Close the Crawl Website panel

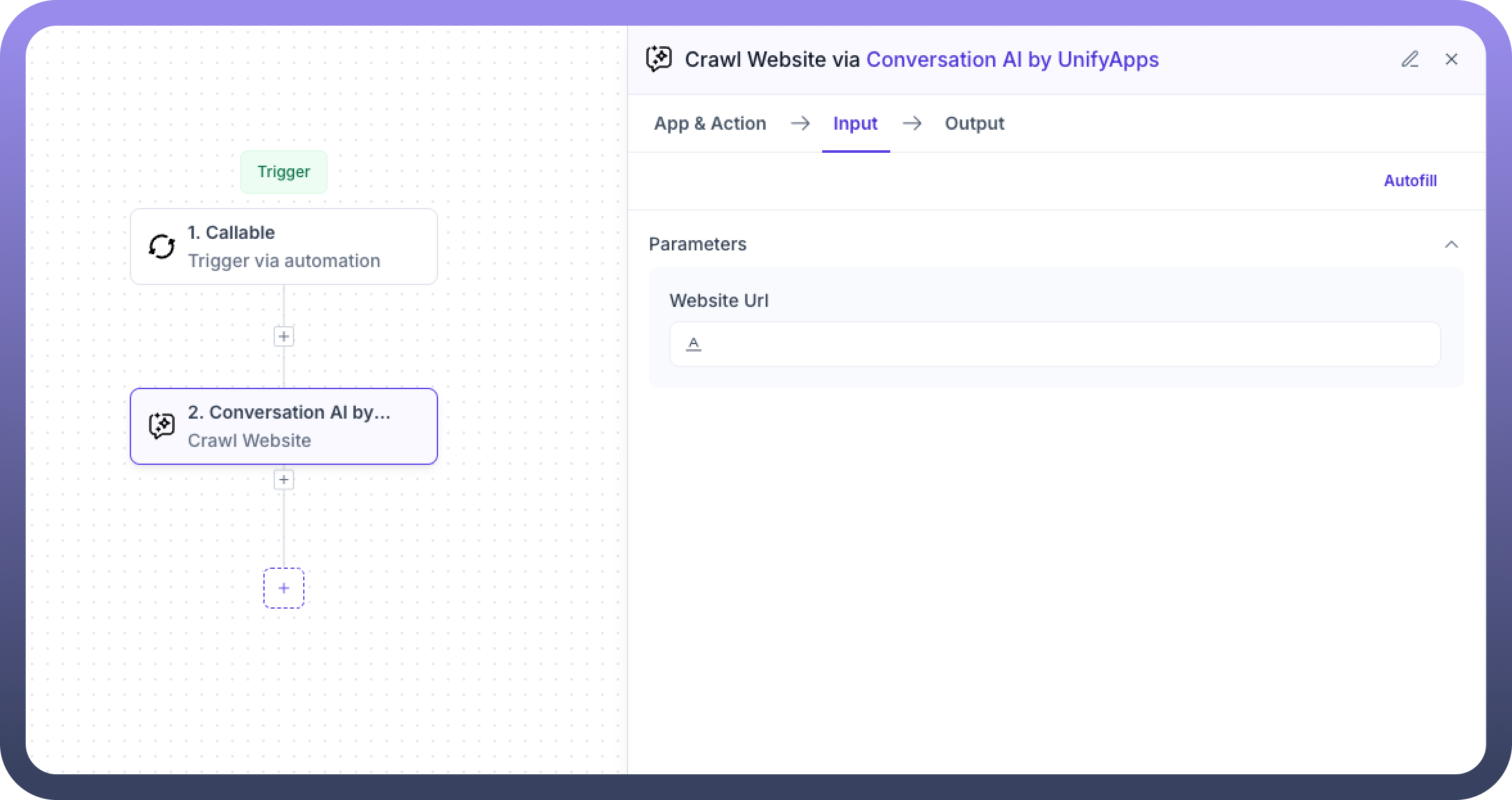pos(1451,59)
